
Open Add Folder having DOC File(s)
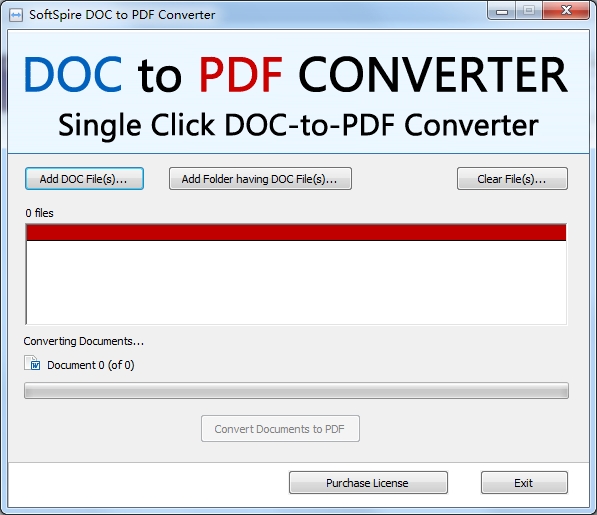pos(260,179)
